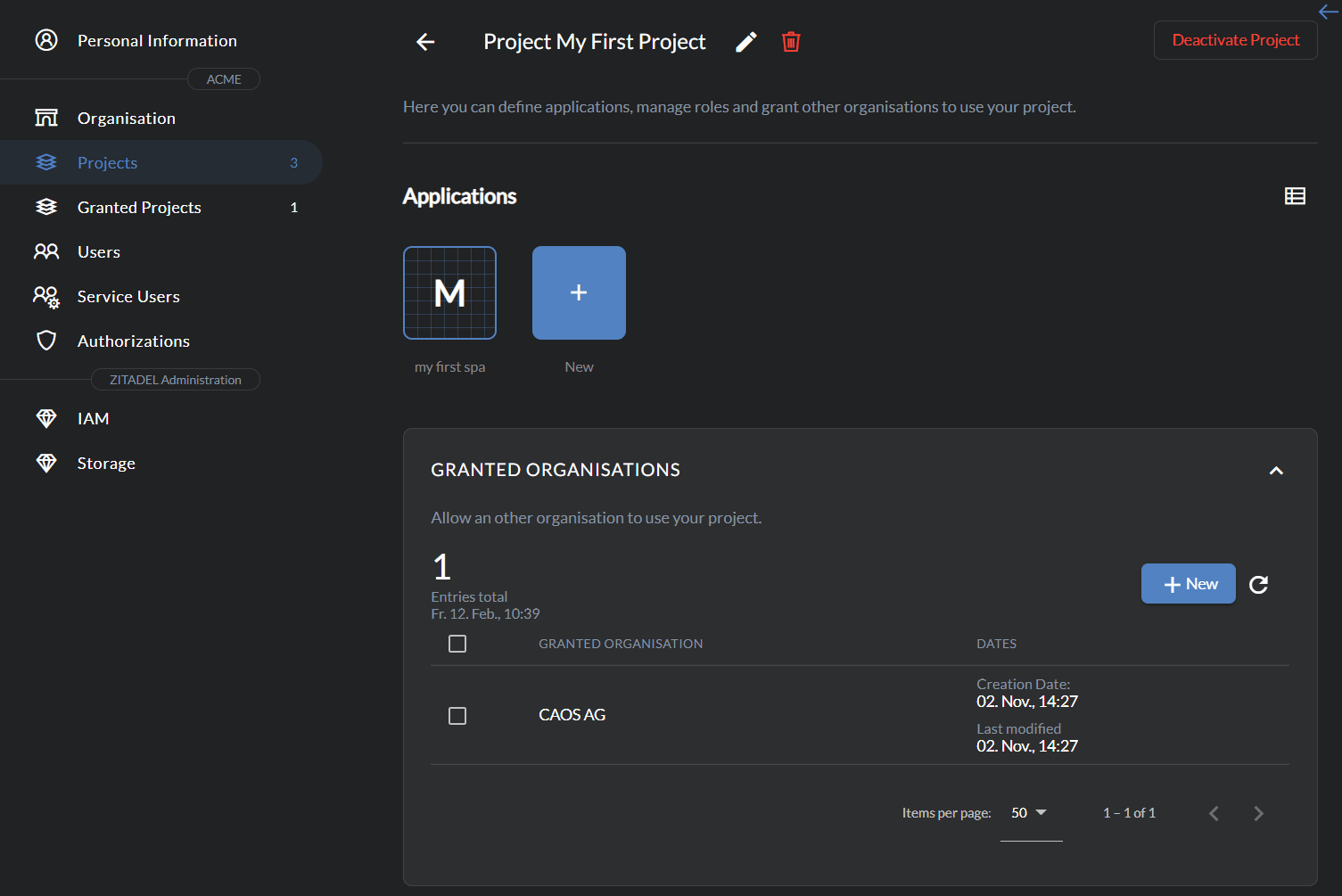This screenshot has width=1342, height=896.
Task: Collapse the navigation using the top-right arrow
Action: 1327,12
